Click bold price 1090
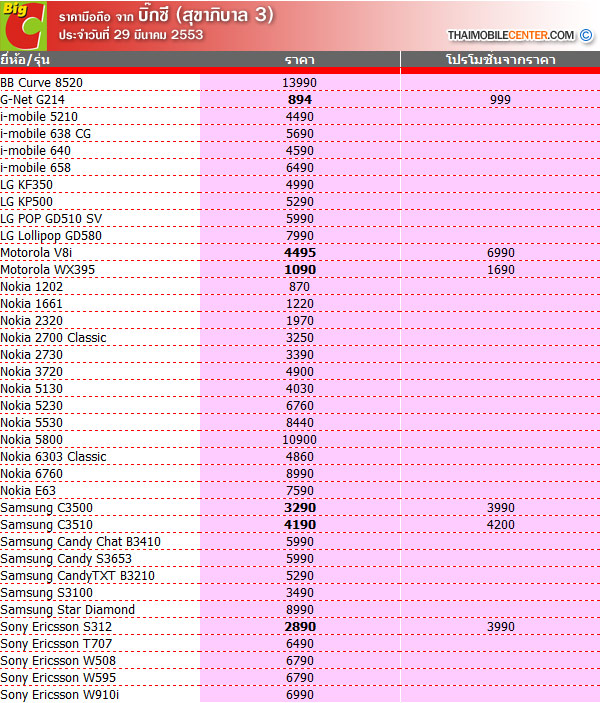600x703 pixels. [x=300, y=270]
